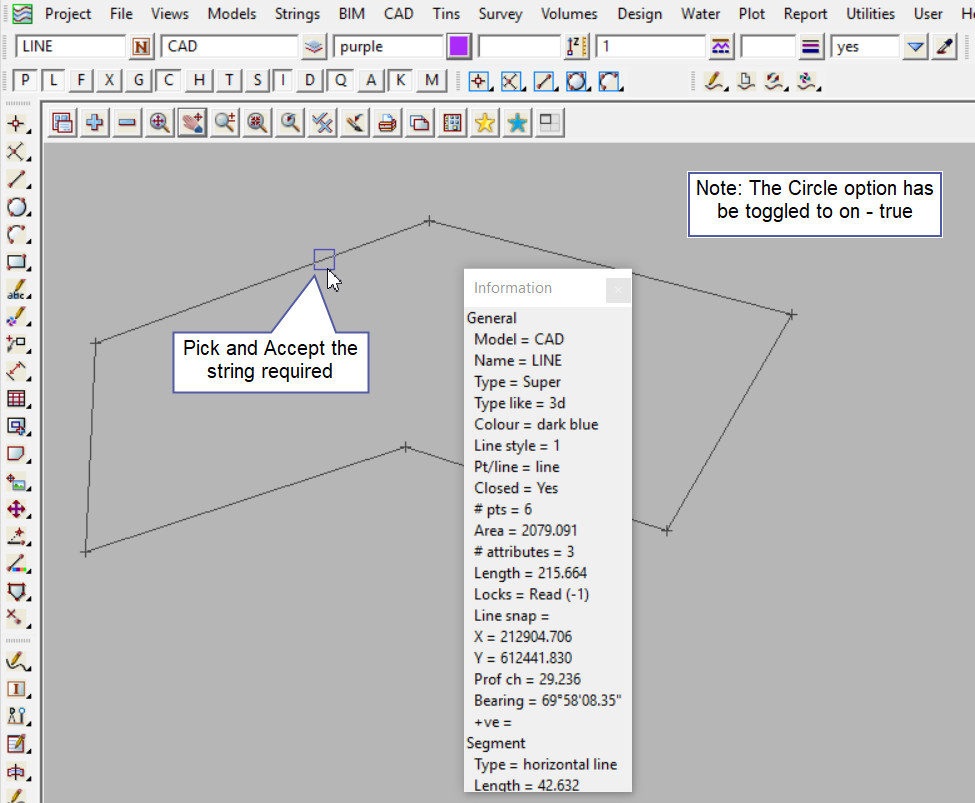The height and width of the screenshot is (803, 975).
Task: Activate the text 'abc' pencil tool
Action: (16, 291)
